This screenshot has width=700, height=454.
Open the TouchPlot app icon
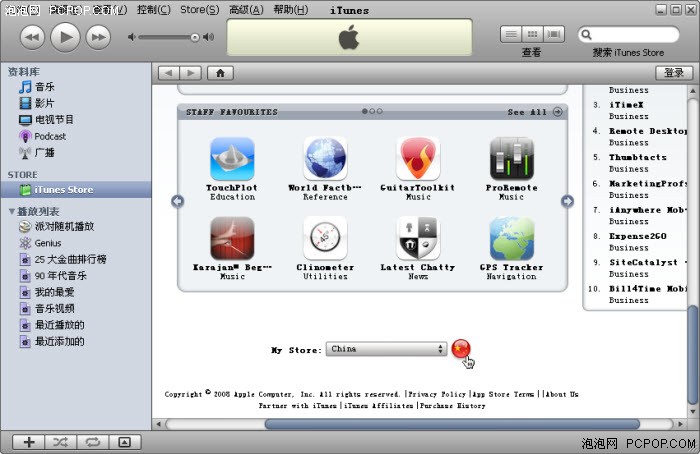pos(232,159)
